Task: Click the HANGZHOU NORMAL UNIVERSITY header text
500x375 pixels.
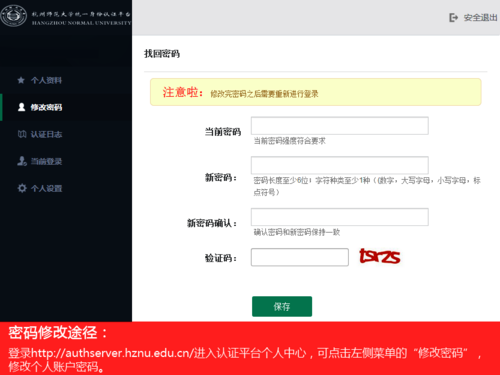Action: 82,23
